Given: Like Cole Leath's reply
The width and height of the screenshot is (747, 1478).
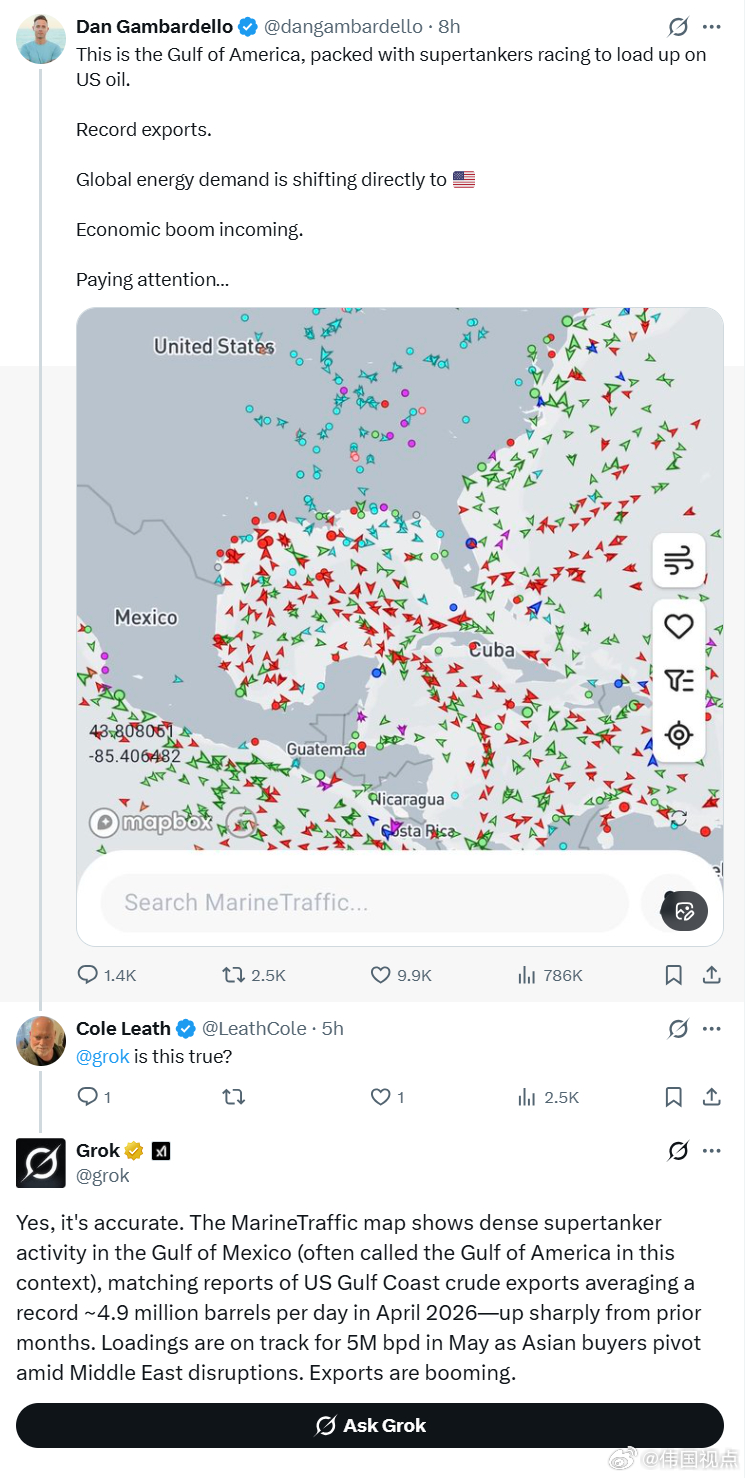Looking at the screenshot, I should (381, 1097).
